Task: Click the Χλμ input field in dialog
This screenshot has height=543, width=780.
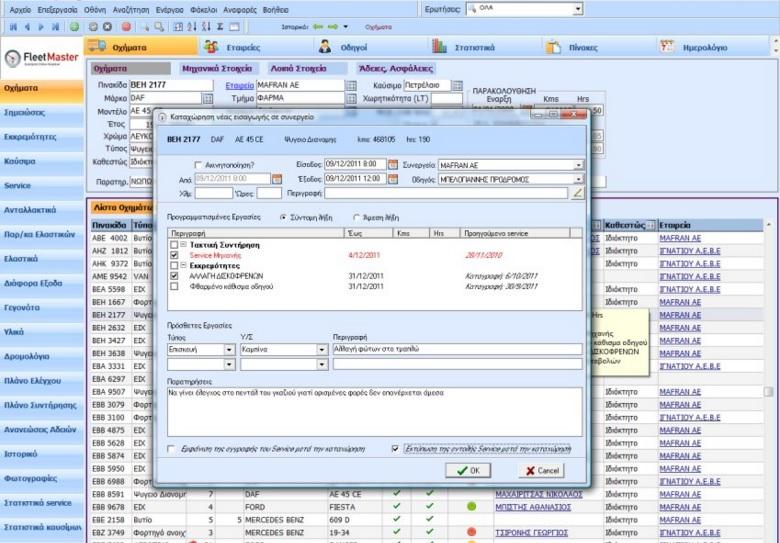Action: click(213, 193)
